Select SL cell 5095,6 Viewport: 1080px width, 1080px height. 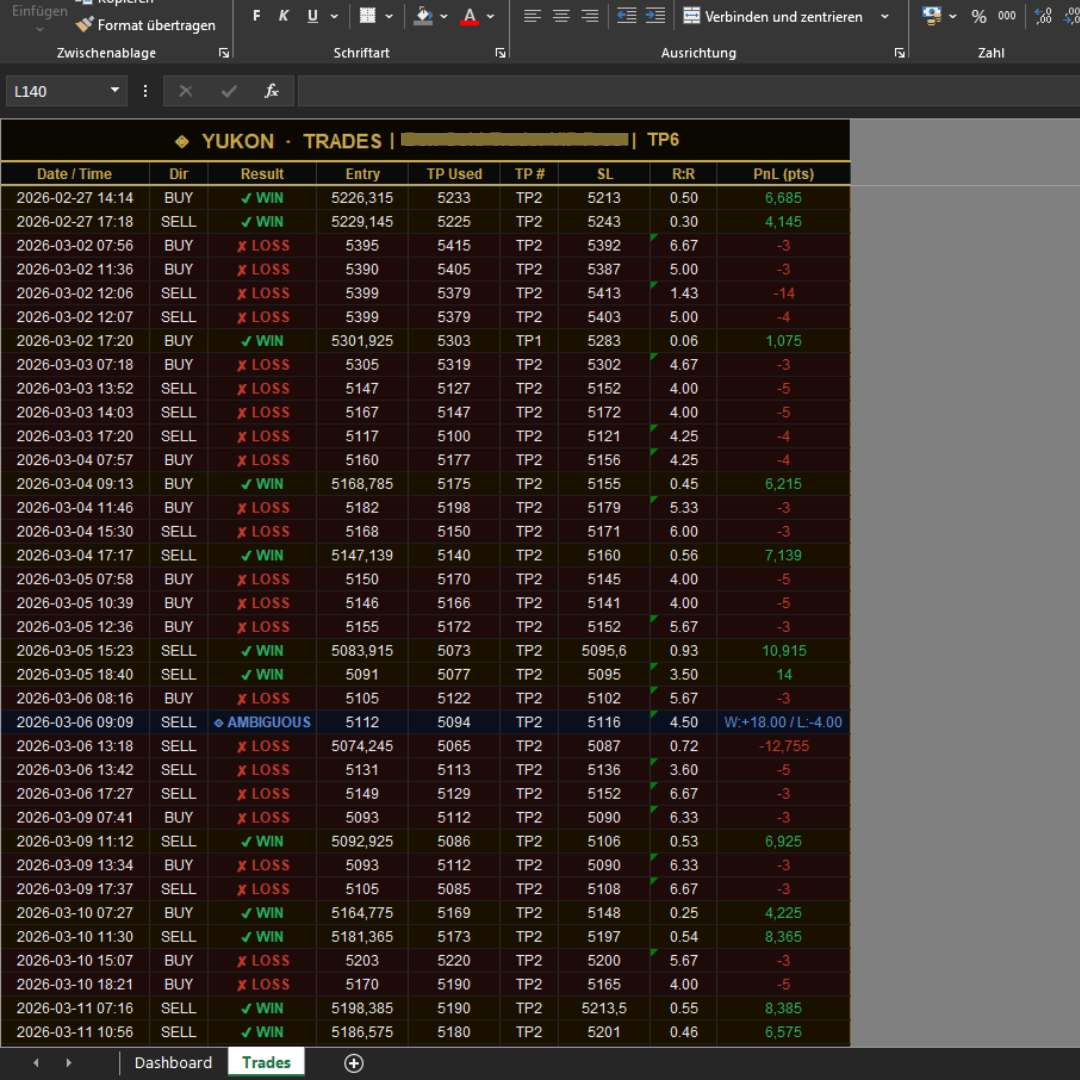click(x=604, y=651)
